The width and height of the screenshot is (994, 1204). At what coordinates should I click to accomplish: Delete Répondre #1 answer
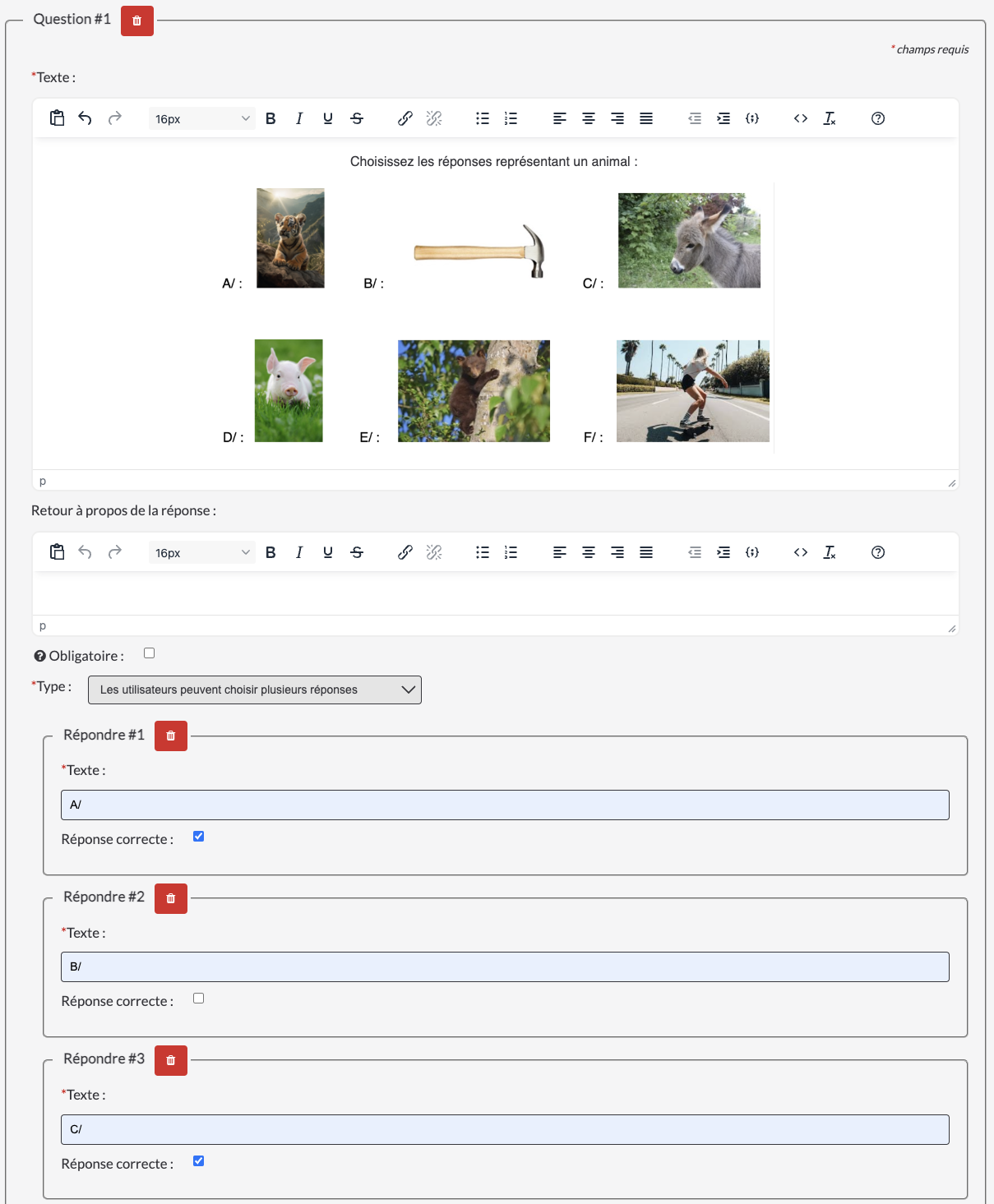pyautogui.click(x=171, y=736)
